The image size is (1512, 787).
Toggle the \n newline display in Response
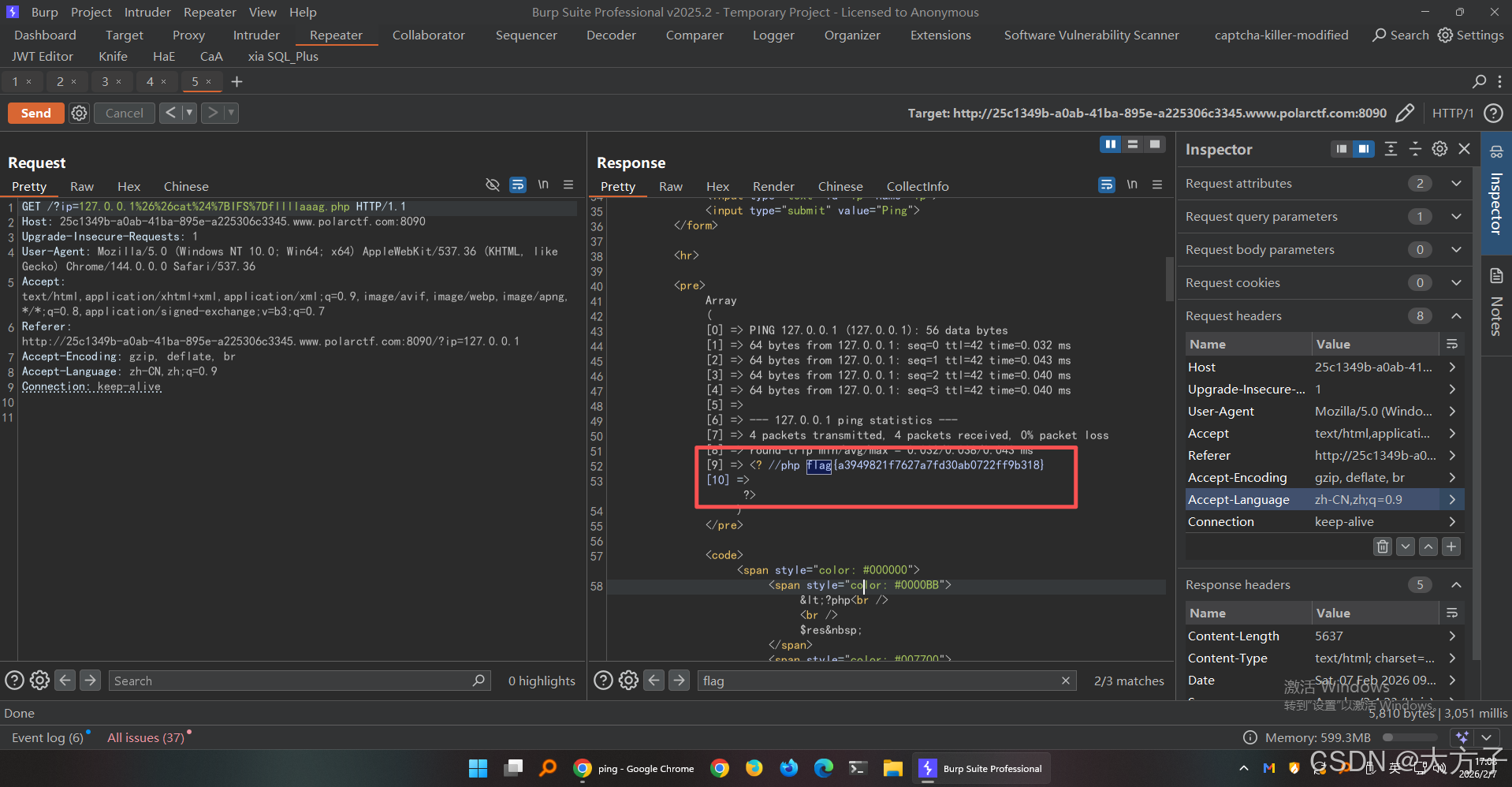[x=1132, y=185]
